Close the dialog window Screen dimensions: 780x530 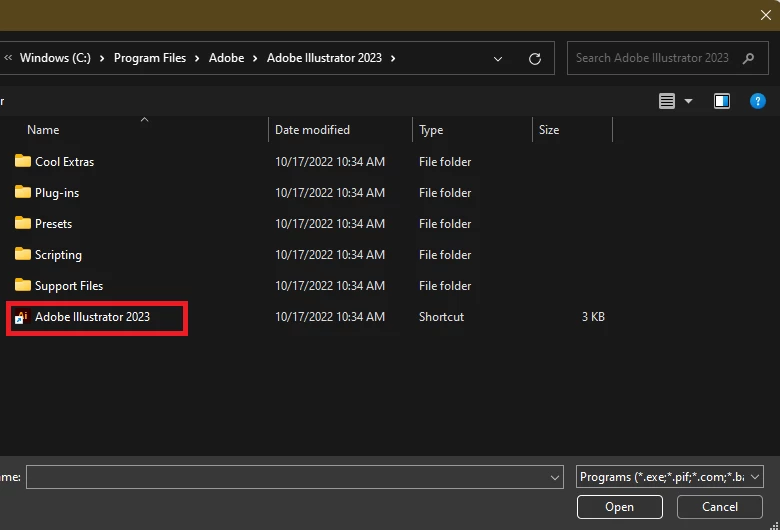766,15
